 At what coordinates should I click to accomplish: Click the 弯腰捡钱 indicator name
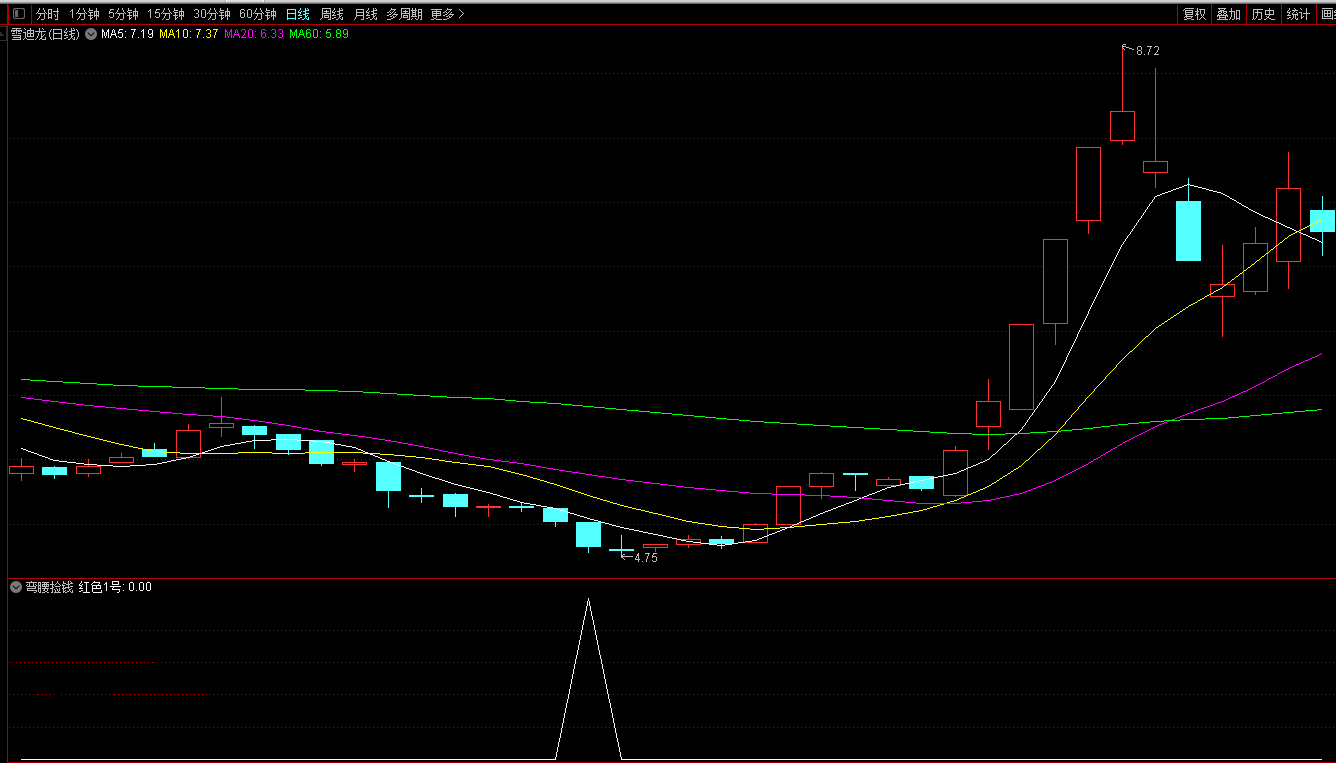tap(49, 587)
